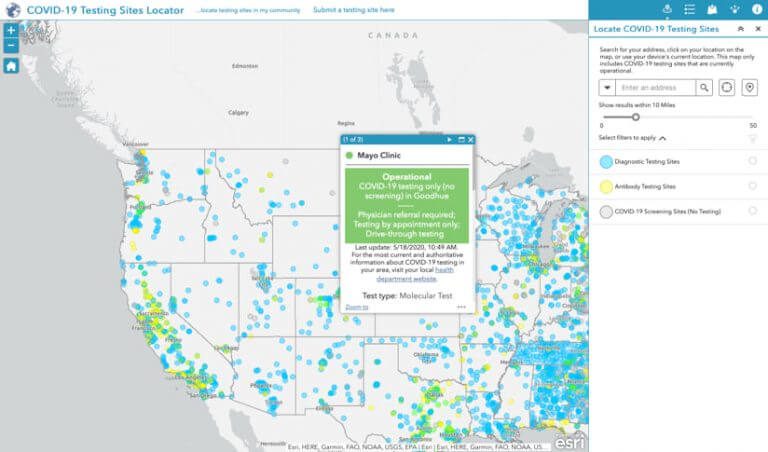Click Edmonton label on the map

tap(245, 66)
